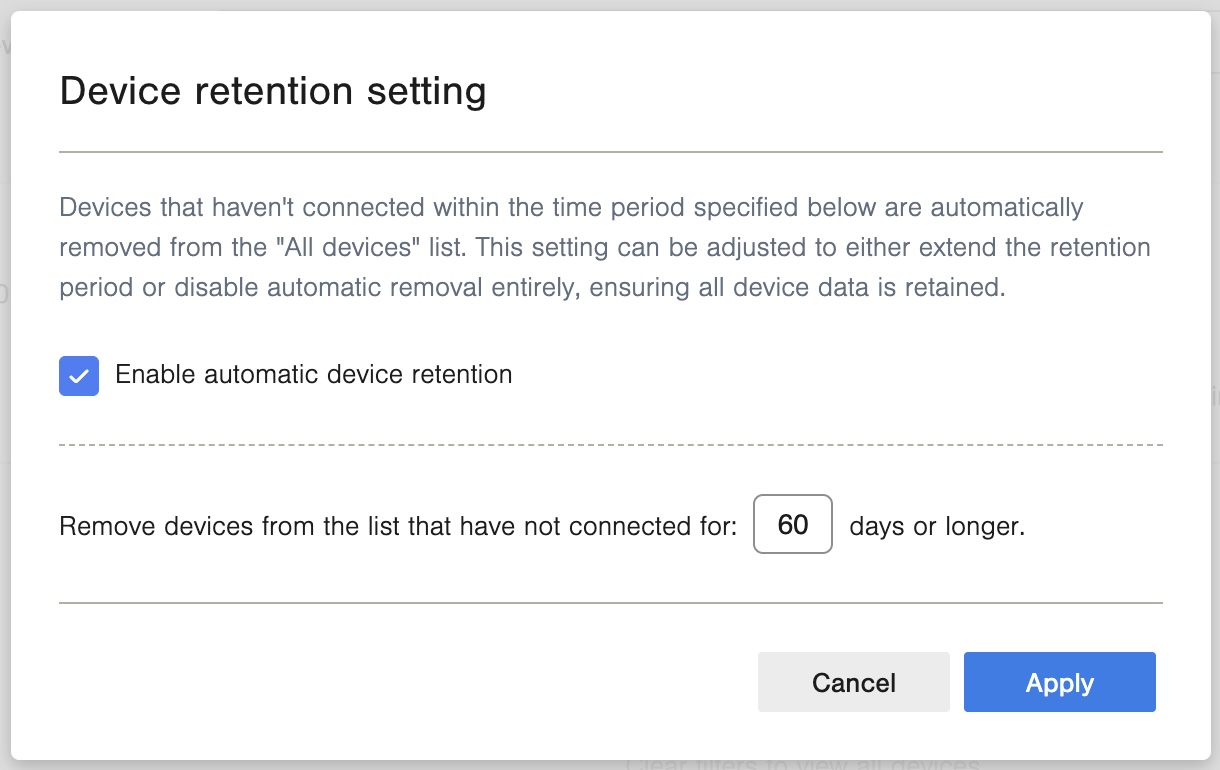Click the horizontal rule under the title
Screen dimensions: 1220x770
[x=610, y=152]
